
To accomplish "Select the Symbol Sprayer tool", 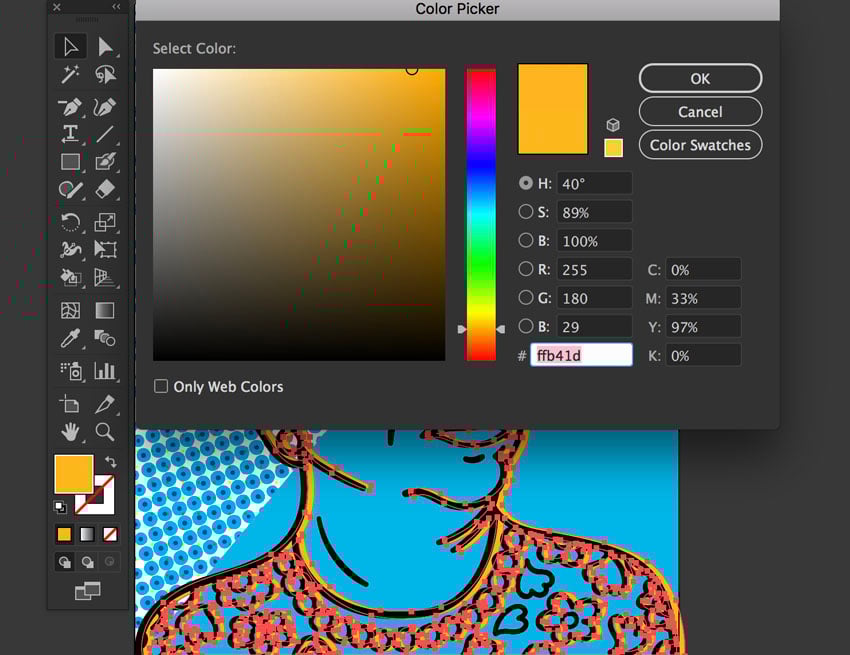I will tap(70, 371).
